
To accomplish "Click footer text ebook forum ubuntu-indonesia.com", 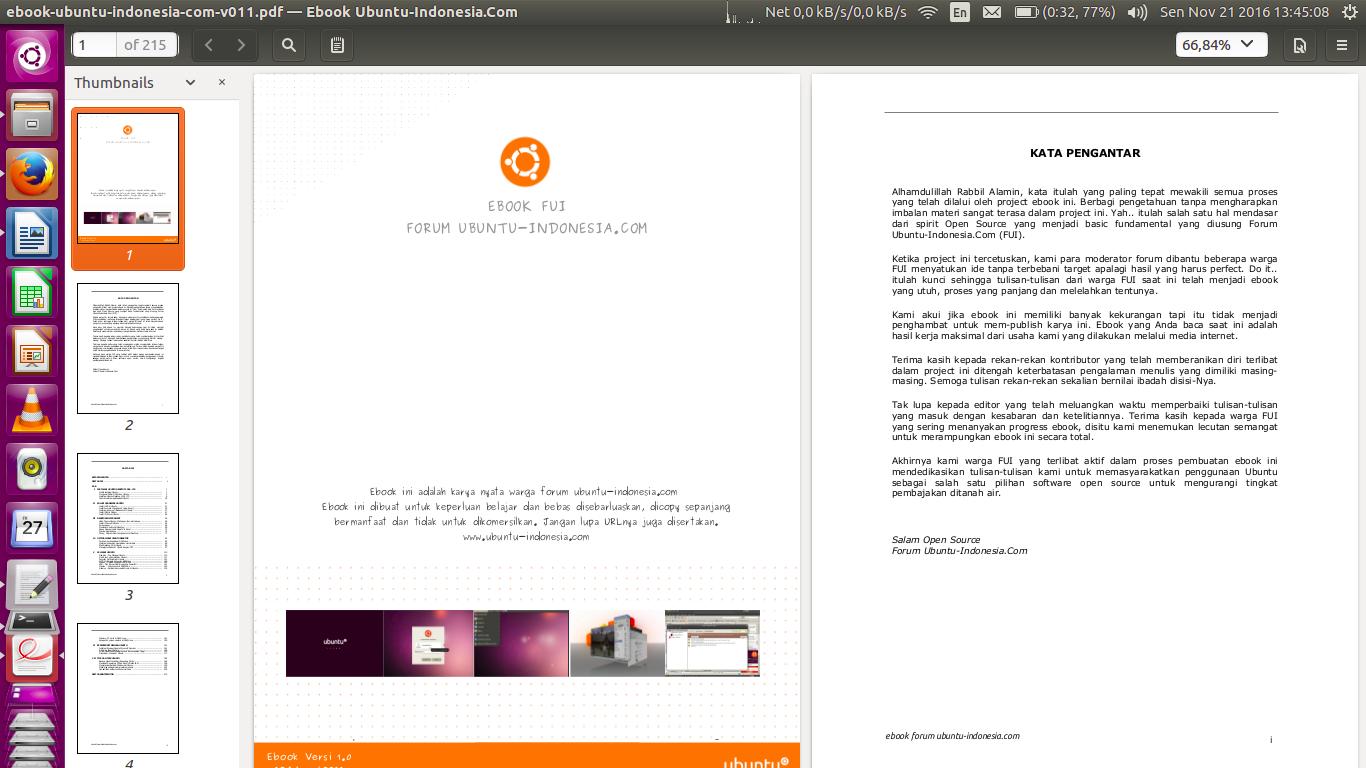I will click(x=952, y=736).
